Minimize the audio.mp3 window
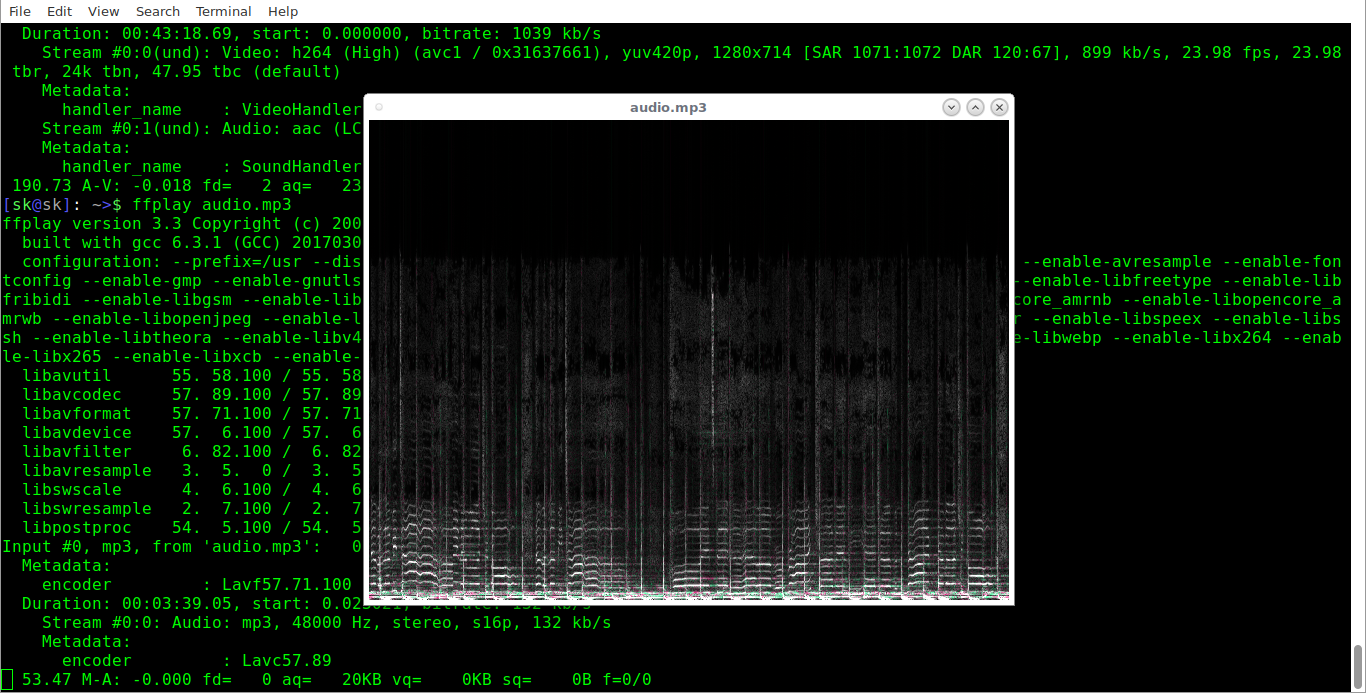 pos(951,107)
